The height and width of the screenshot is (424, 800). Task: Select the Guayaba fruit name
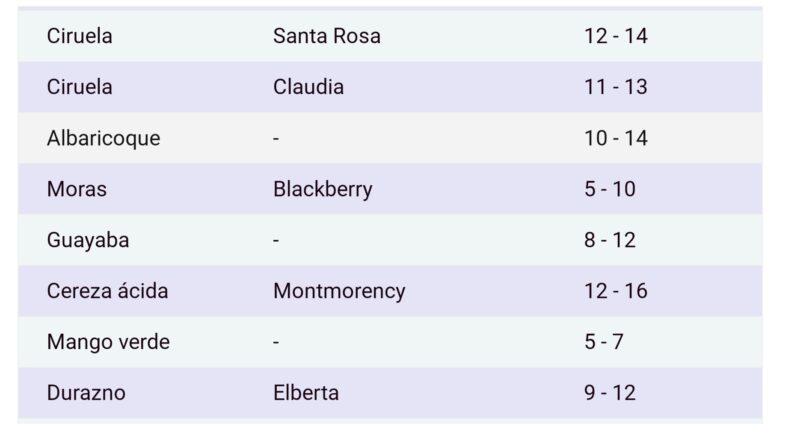click(x=88, y=240)
